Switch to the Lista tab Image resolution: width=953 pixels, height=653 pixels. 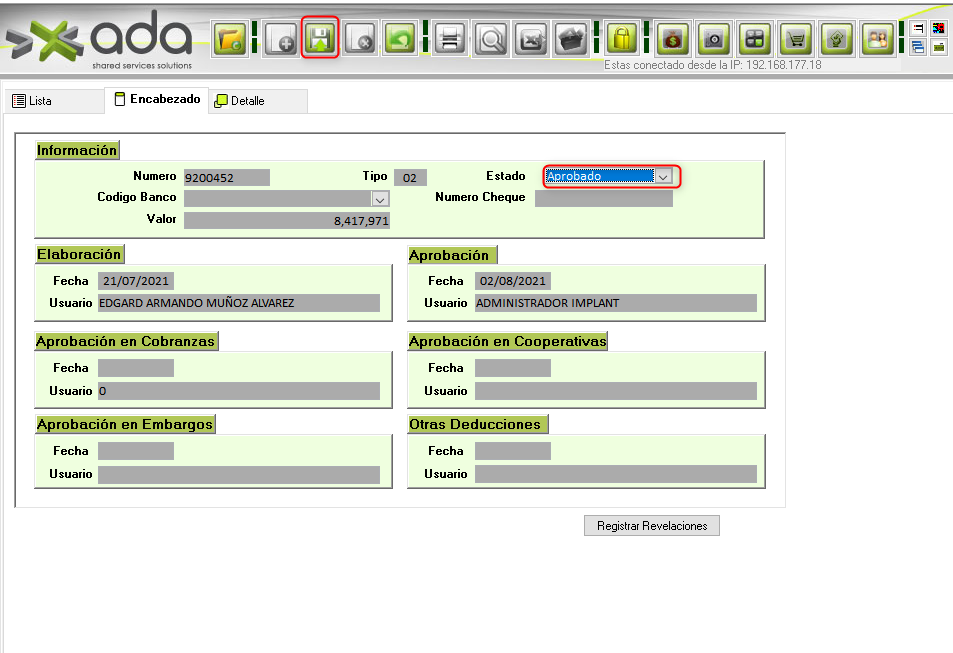33,101
